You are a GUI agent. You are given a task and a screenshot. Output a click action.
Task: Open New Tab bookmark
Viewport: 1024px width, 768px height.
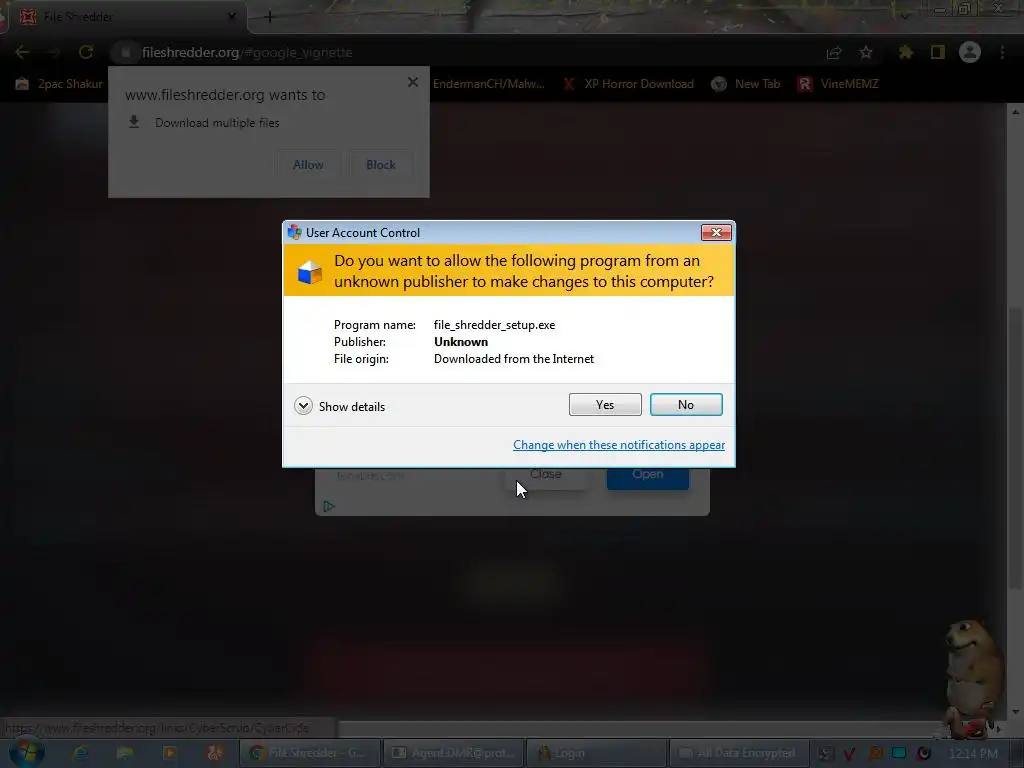click(746, 84)
